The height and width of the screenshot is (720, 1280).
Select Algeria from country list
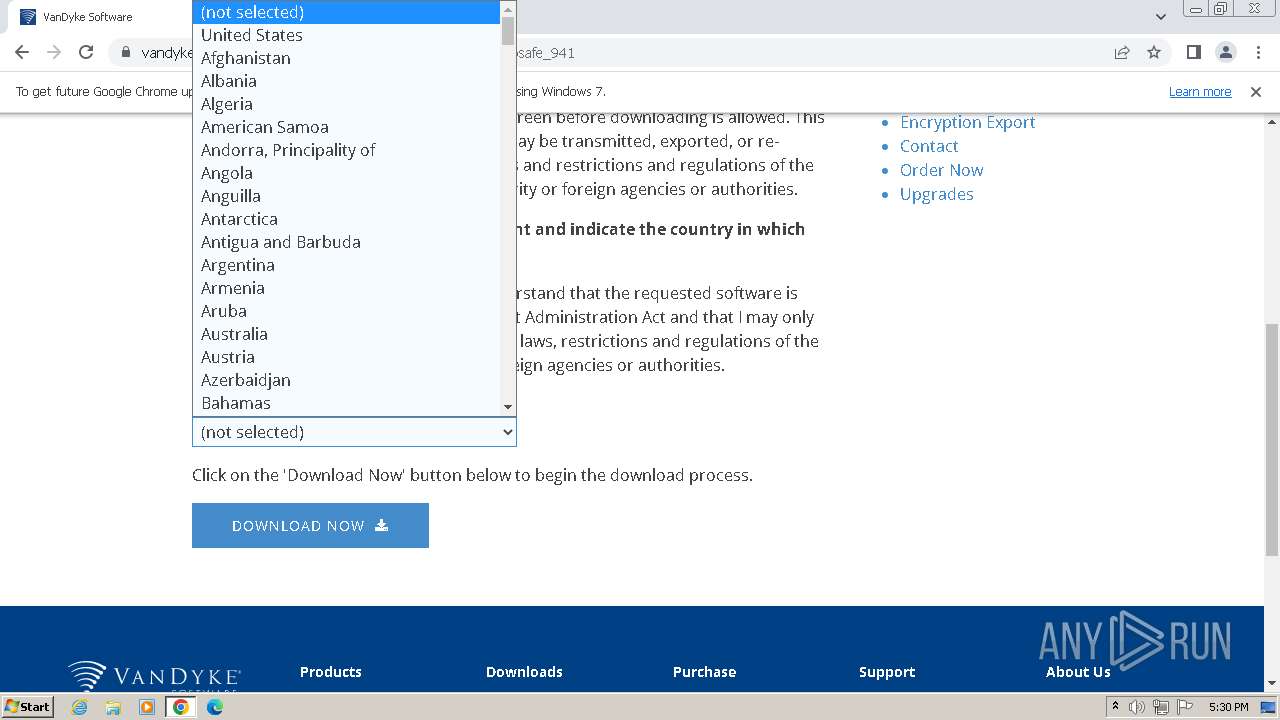coord(346,104)
